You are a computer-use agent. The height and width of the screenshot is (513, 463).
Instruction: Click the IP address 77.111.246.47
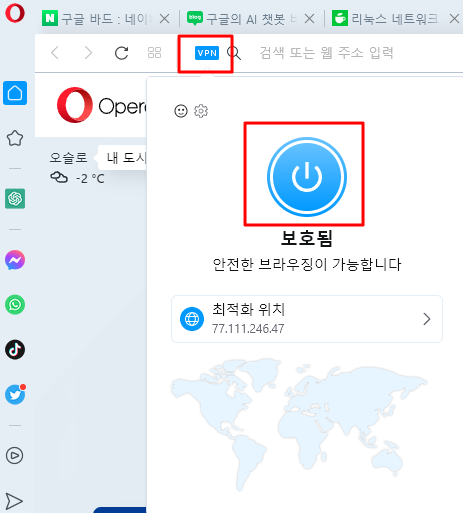click(x=248, y=329)
